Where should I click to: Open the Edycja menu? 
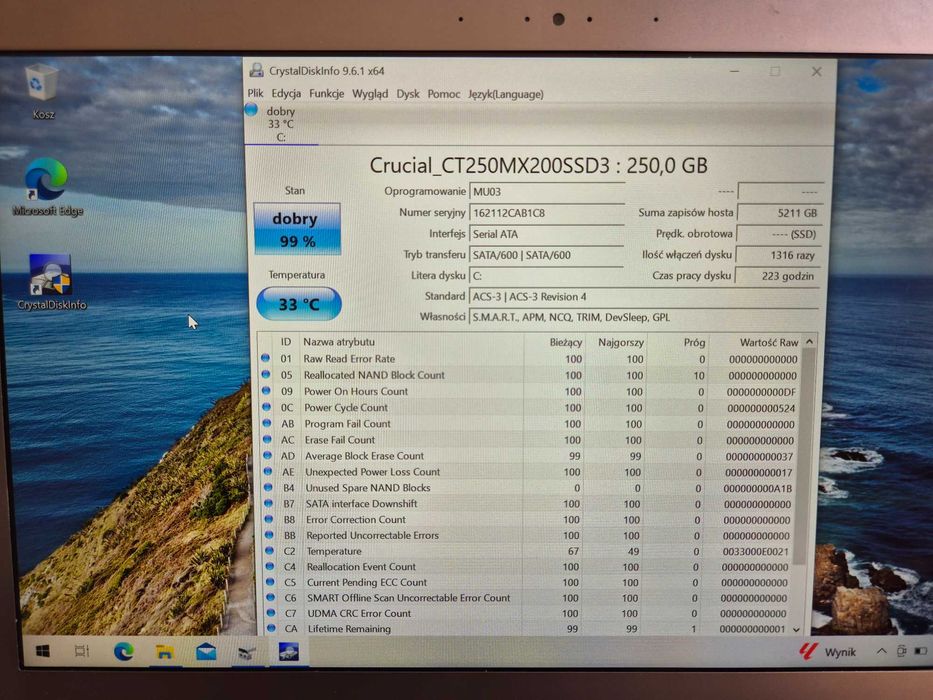click(x=286, y=93)
